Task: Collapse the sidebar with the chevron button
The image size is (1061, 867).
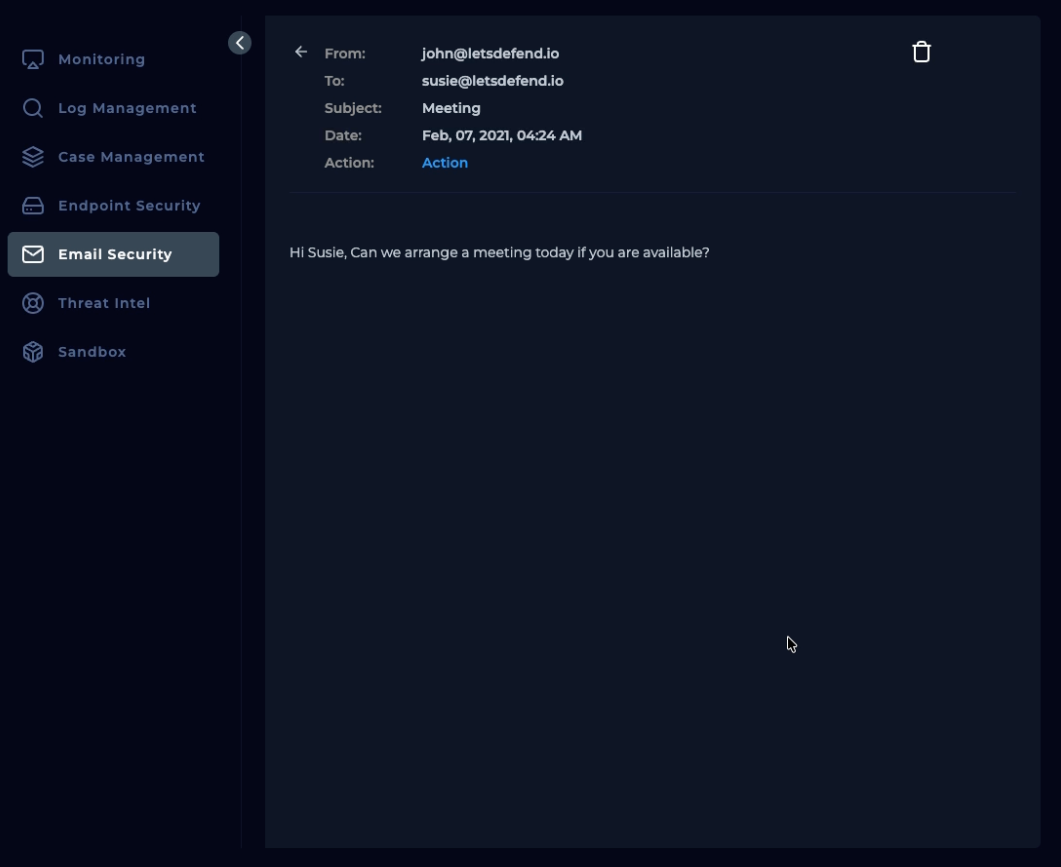Action: [240, 43]
